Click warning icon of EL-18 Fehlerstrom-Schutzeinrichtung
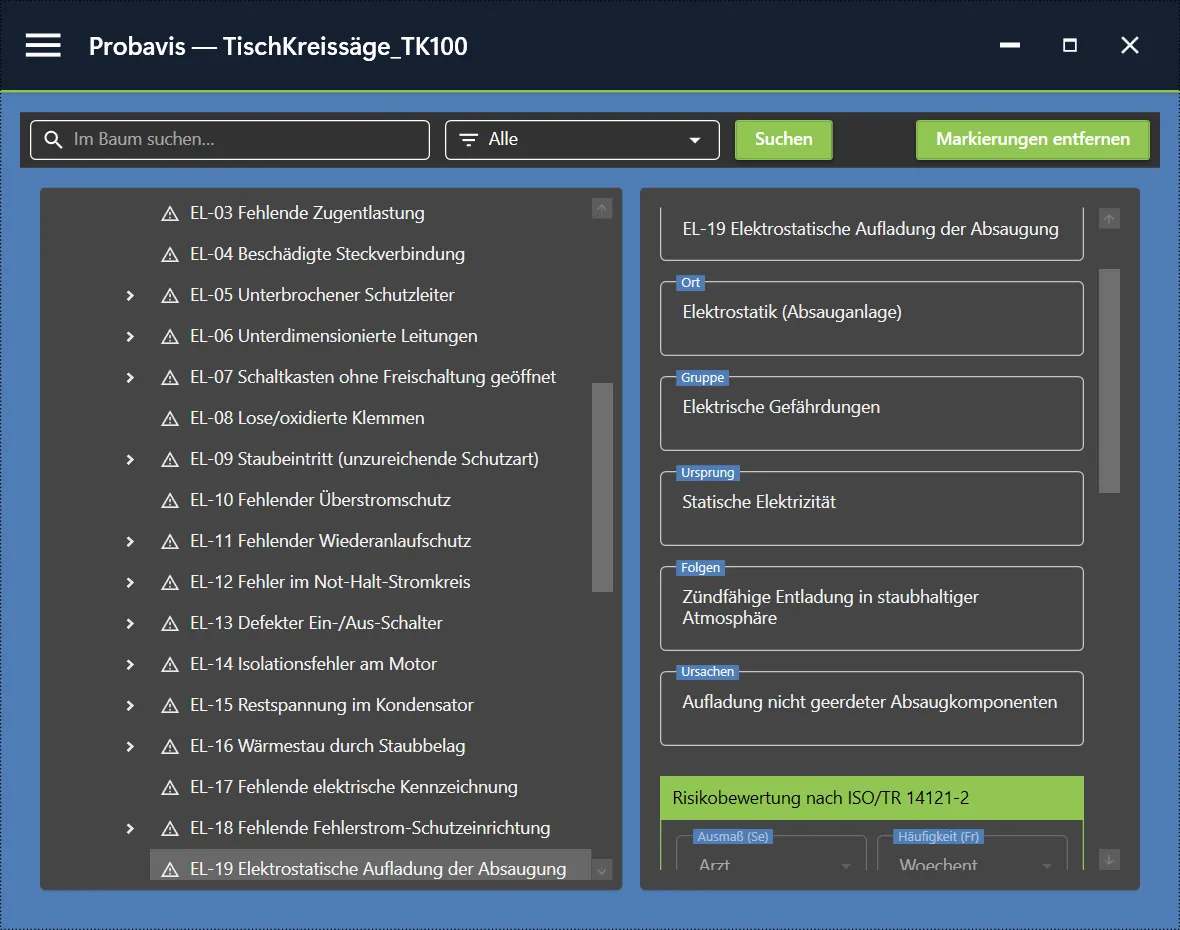Image resolution: width=1180 pixels, height=930 pixels. coord(170,828)
